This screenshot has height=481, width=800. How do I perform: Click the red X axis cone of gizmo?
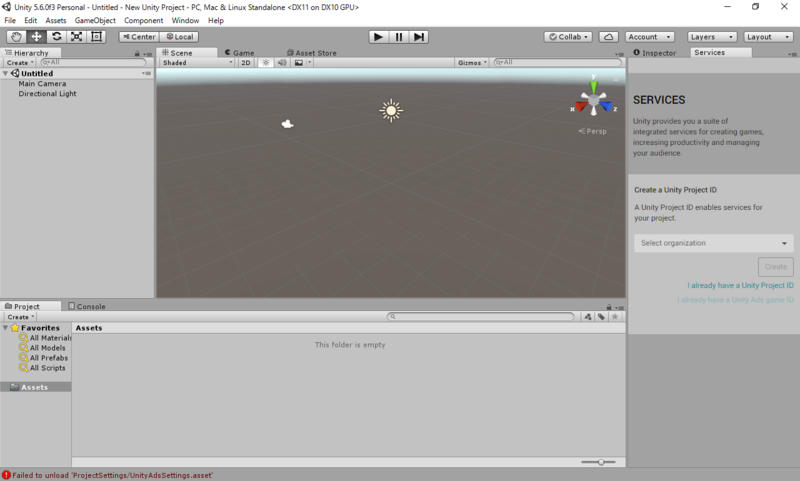[x=581, y=107]
